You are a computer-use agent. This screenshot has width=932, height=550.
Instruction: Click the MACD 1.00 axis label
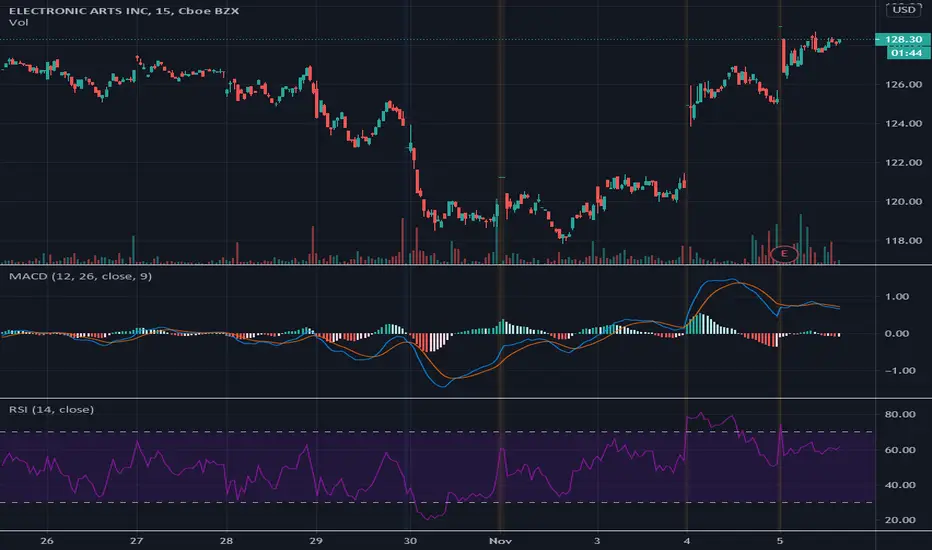coord(897,297)
